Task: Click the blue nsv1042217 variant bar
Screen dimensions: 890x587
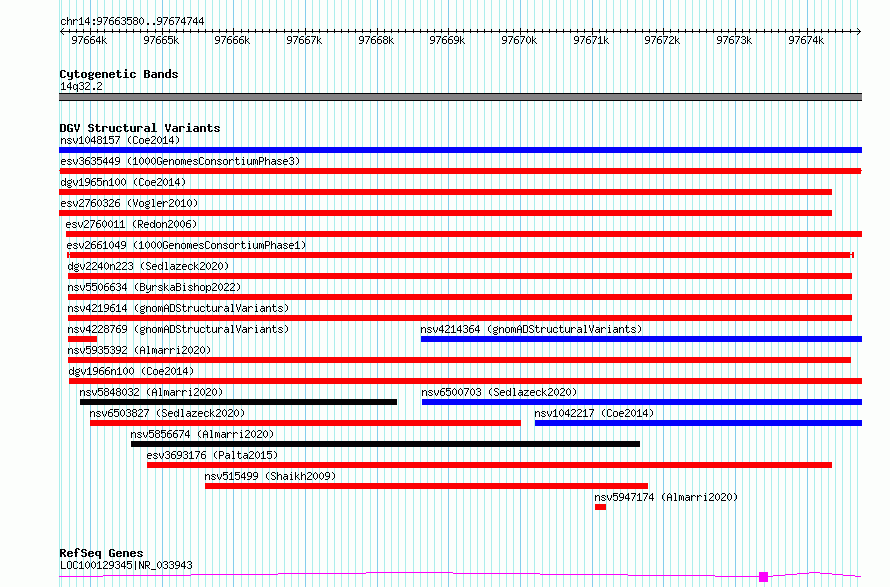Action: tap(698, 424)
